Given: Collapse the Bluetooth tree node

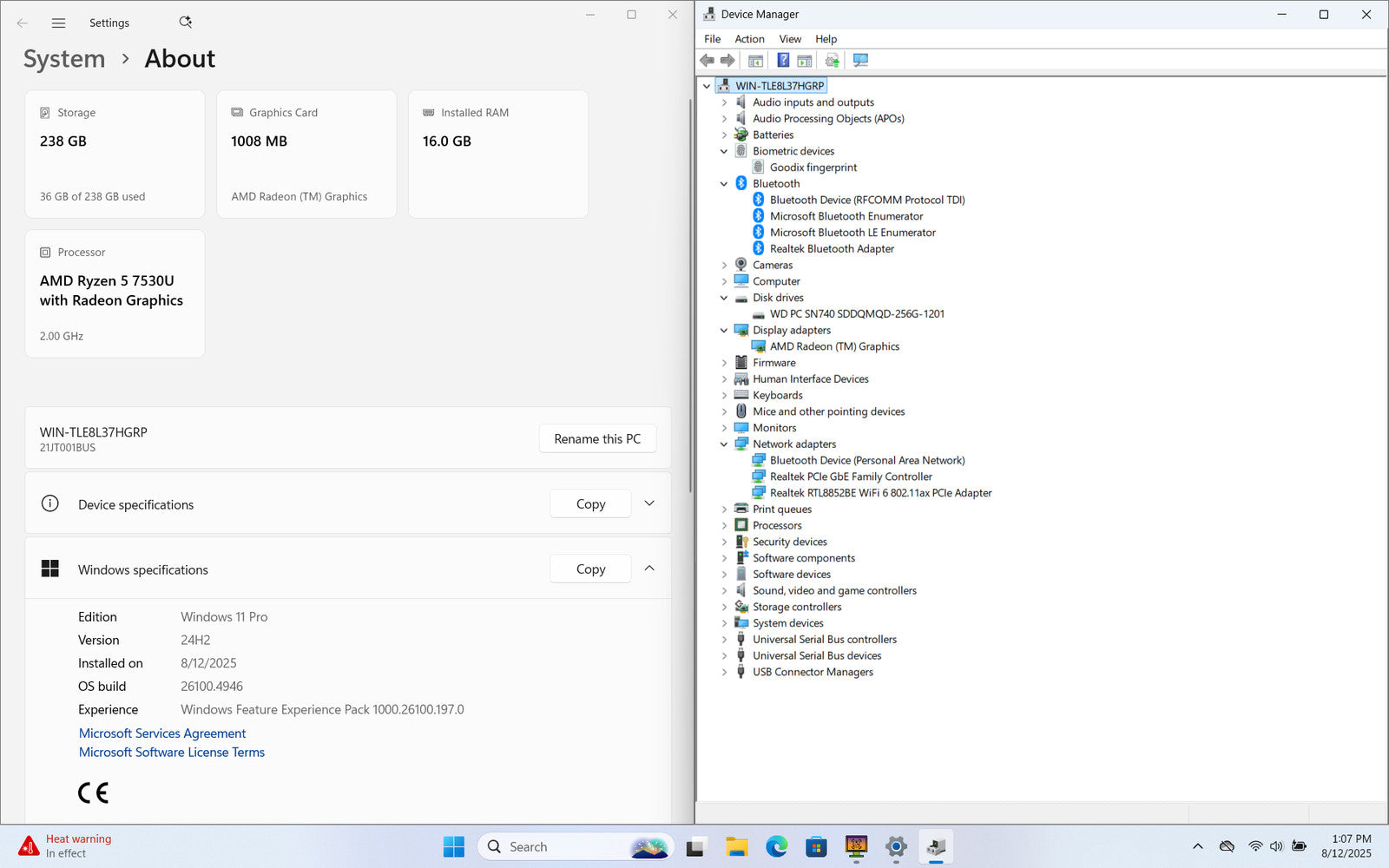Looking at the screenshot, I should tap(724, 184).
